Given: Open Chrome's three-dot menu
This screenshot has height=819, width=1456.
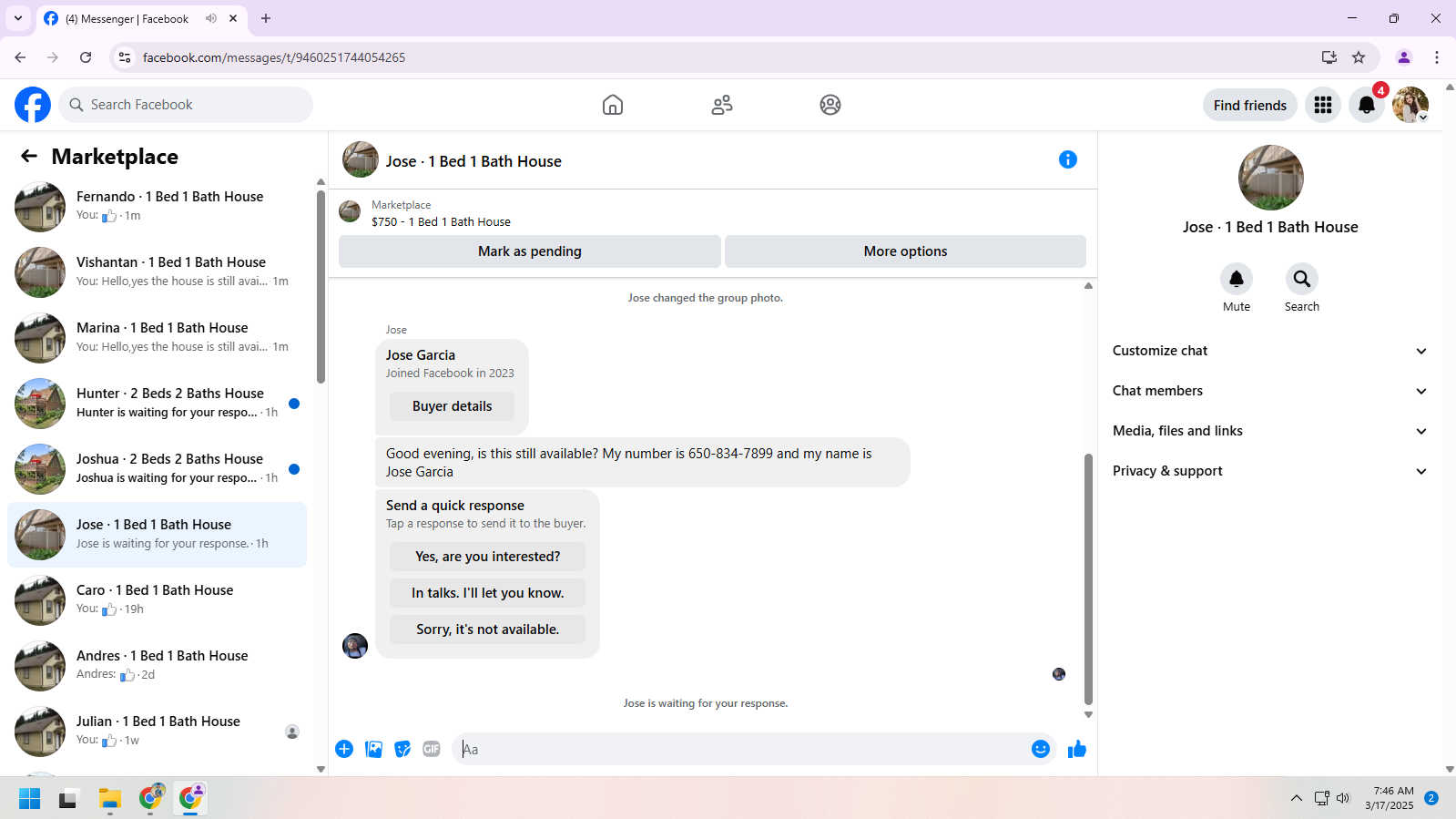Looking at the screenshot, I should [x=1437, y=57].
